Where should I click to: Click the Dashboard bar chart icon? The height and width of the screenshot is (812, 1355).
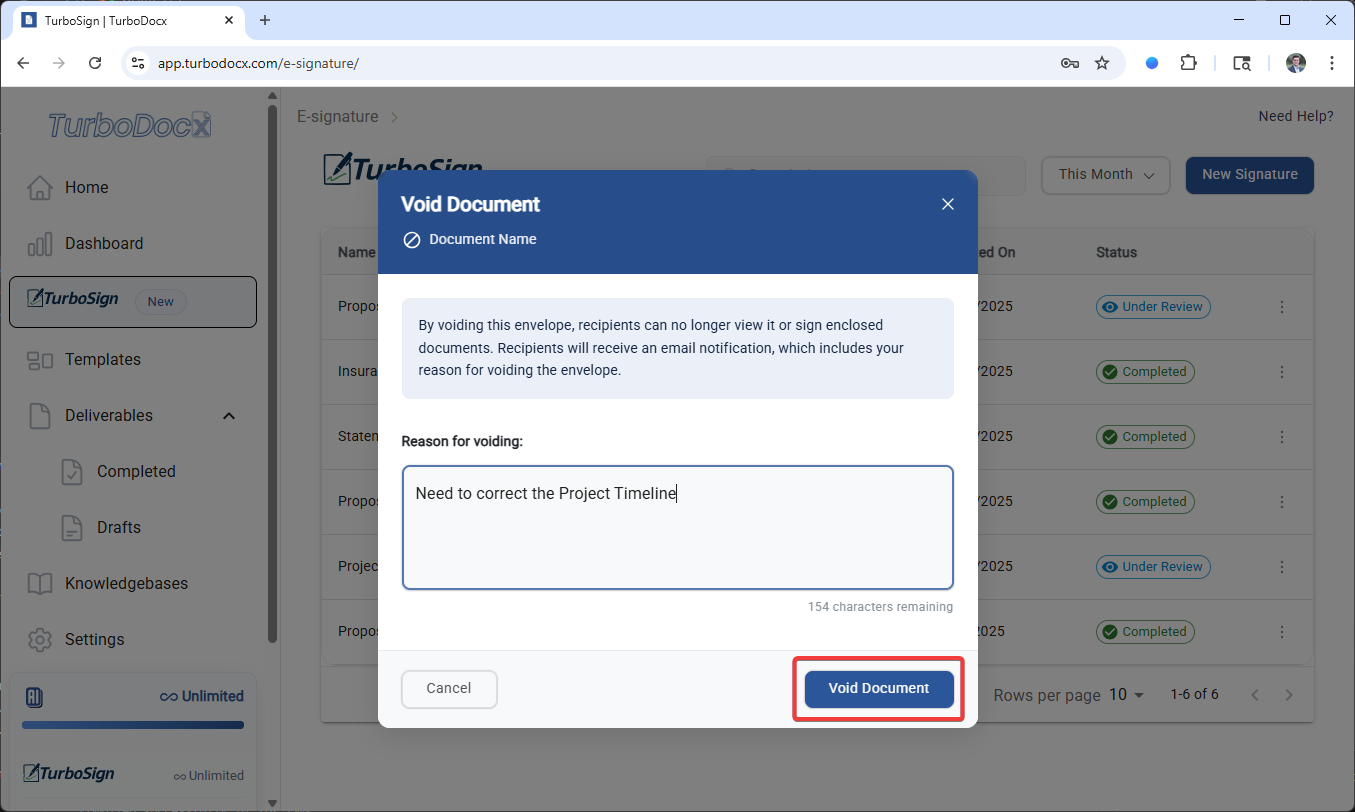[40, 243]
